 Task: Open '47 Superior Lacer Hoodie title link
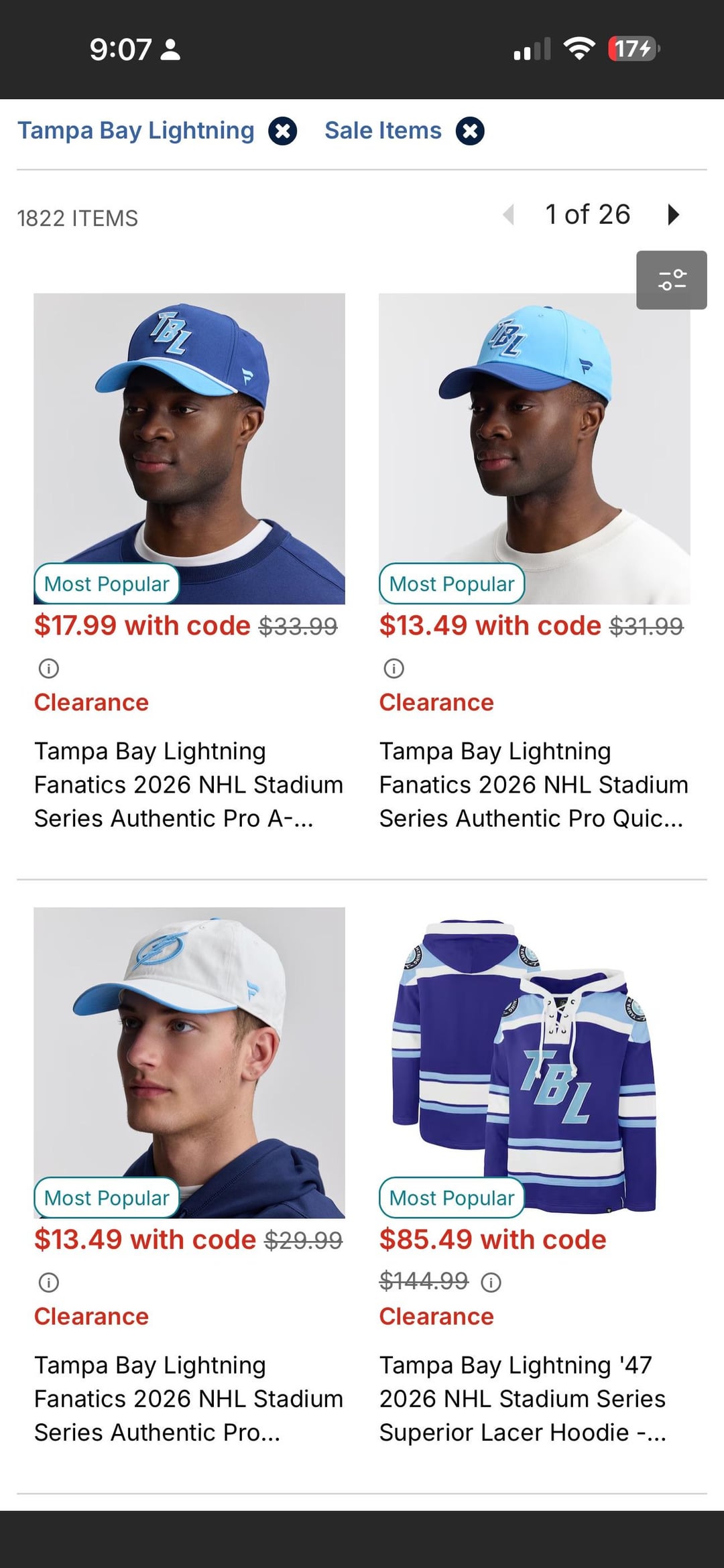[523, 1398]
